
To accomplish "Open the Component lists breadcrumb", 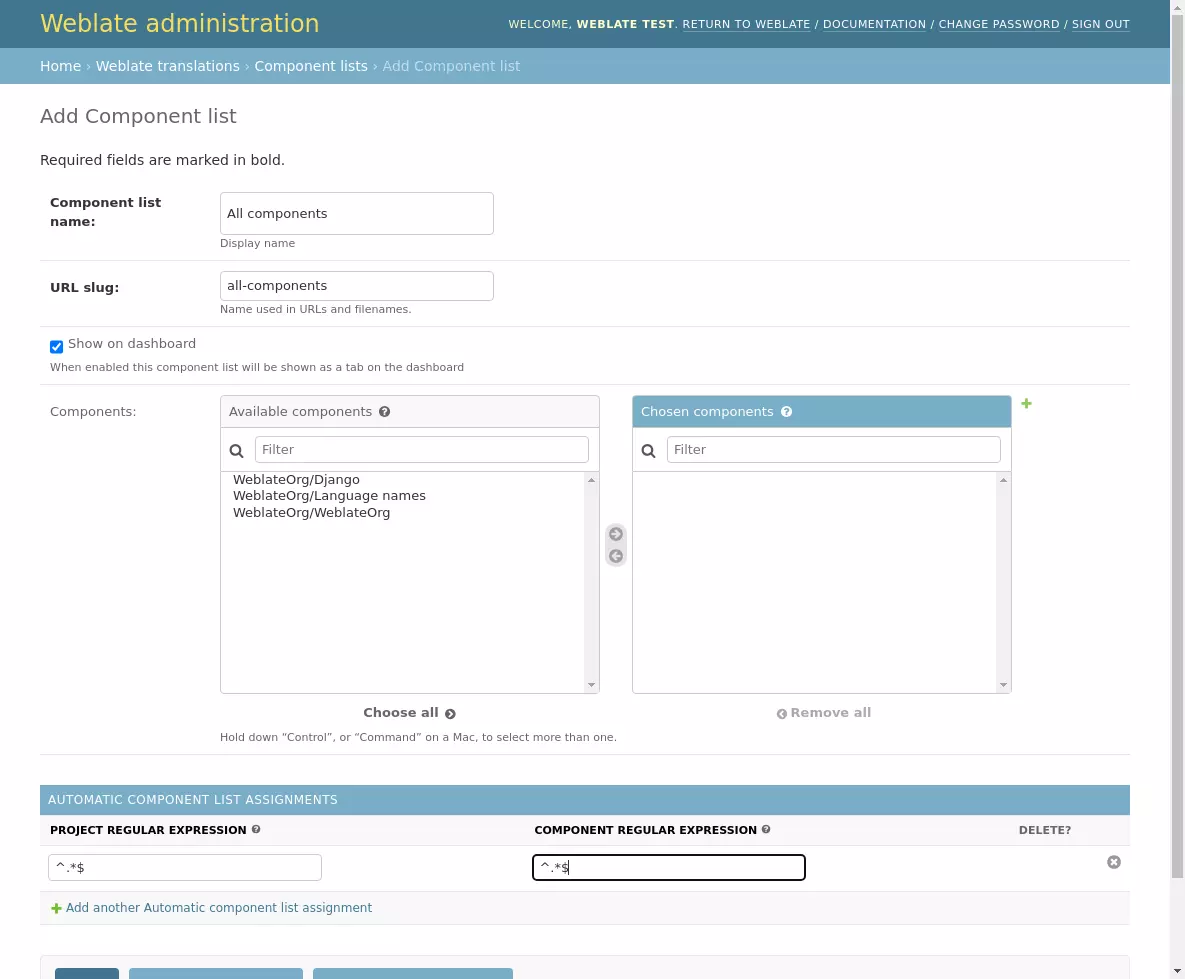I will tap(311, 66).
